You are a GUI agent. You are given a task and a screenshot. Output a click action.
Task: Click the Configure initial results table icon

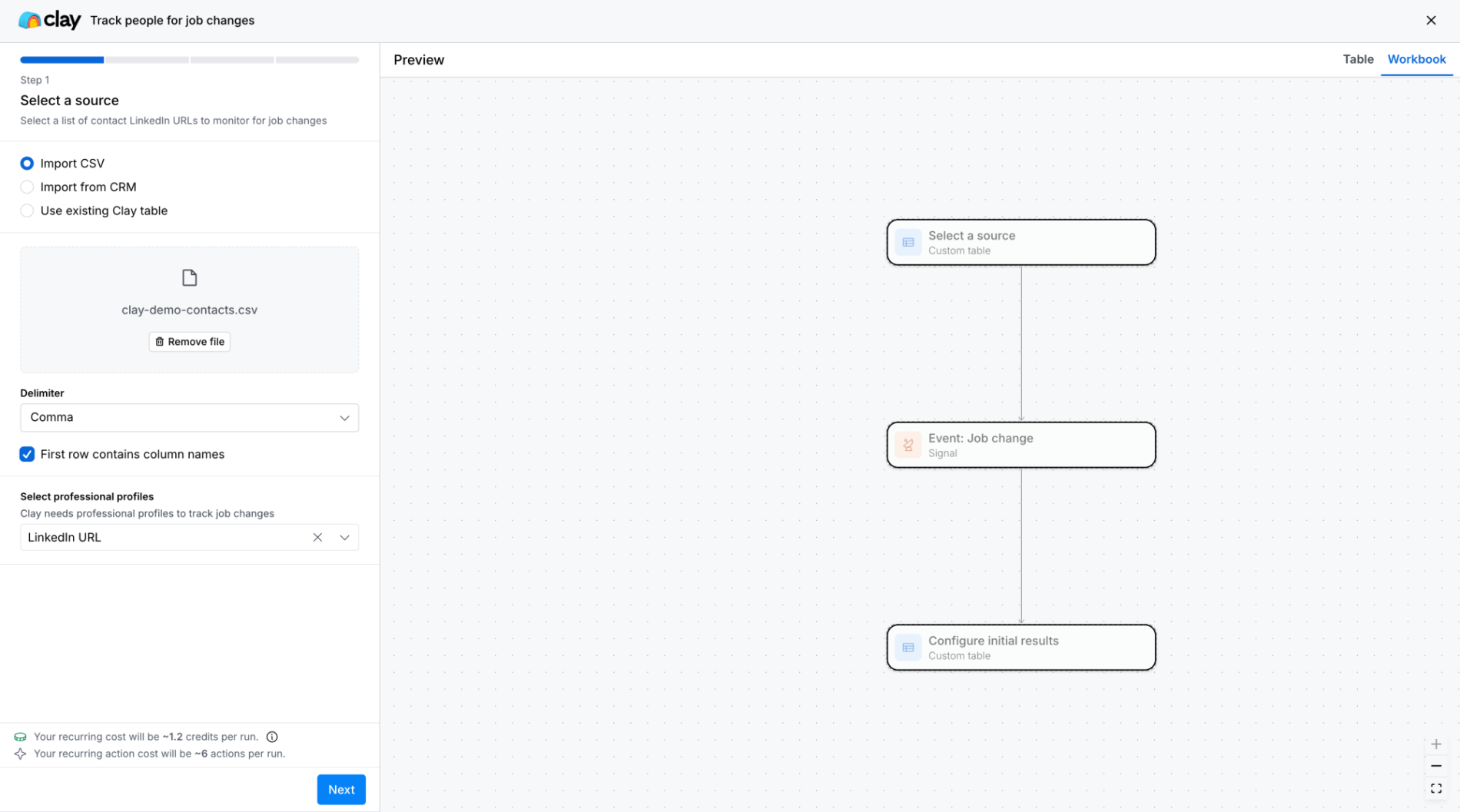point(908,648)
